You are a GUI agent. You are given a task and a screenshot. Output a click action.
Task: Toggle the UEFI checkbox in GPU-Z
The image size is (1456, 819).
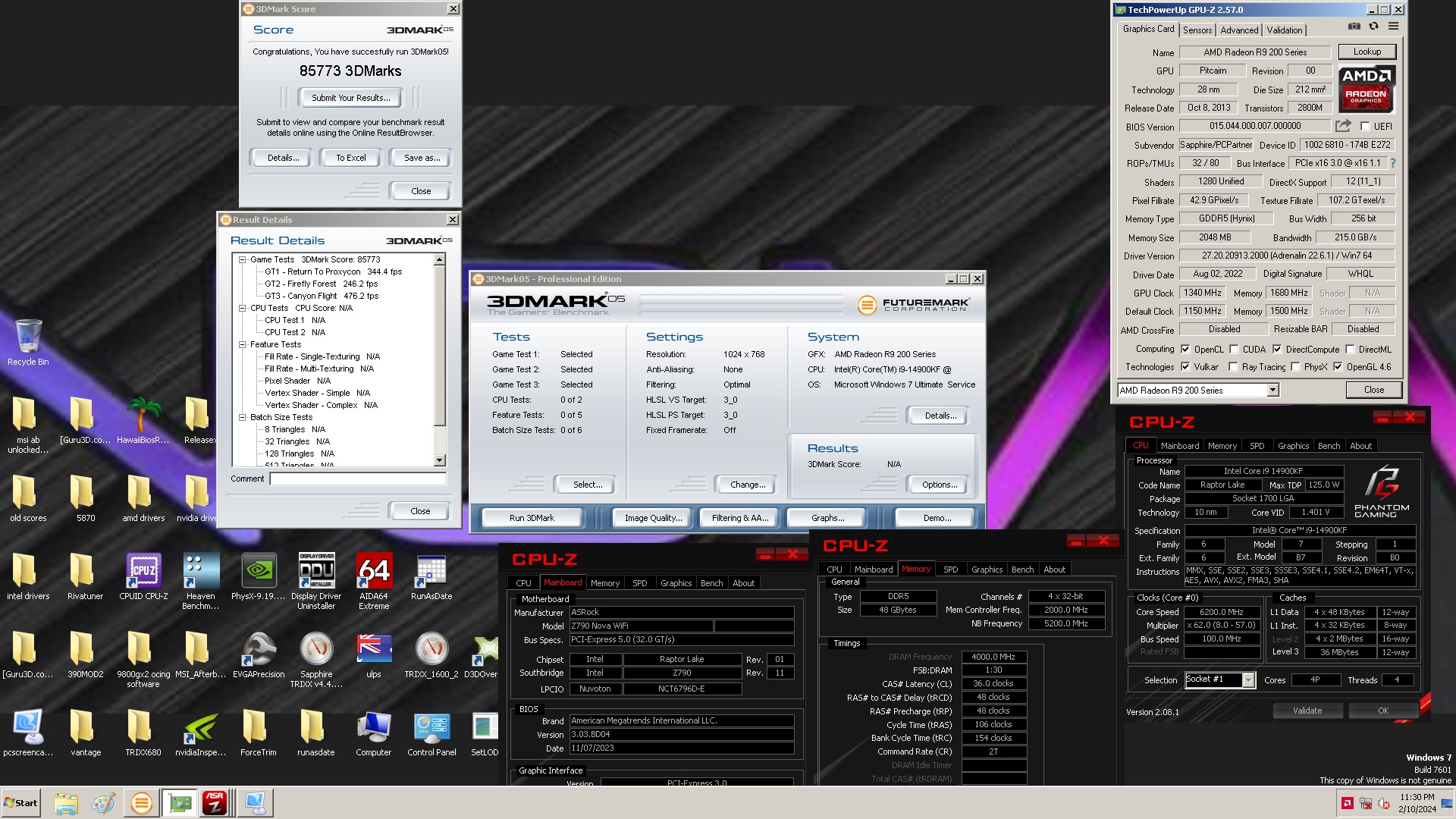point(1365,127)
